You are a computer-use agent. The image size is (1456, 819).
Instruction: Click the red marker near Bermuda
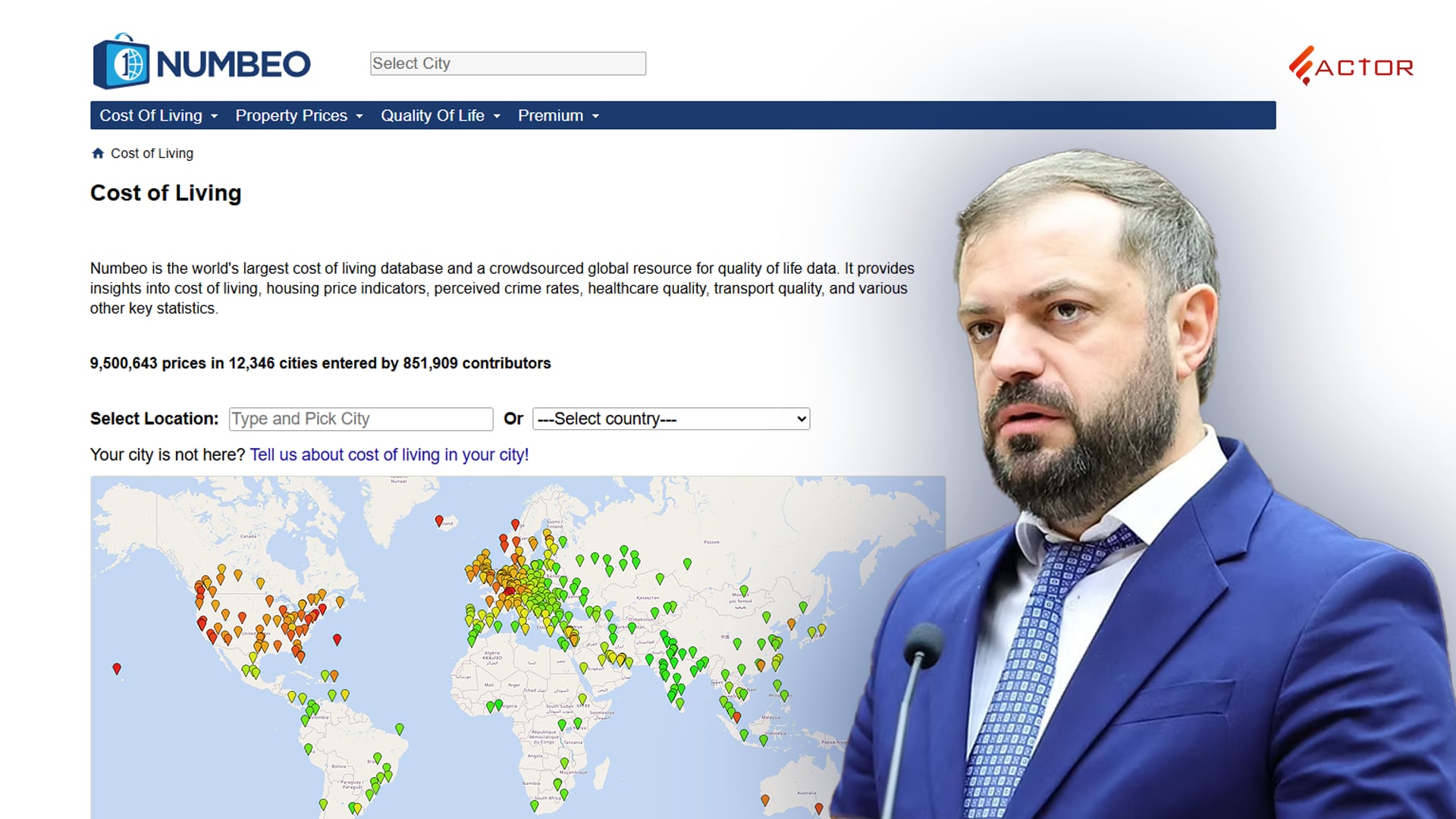pos(337,640)
